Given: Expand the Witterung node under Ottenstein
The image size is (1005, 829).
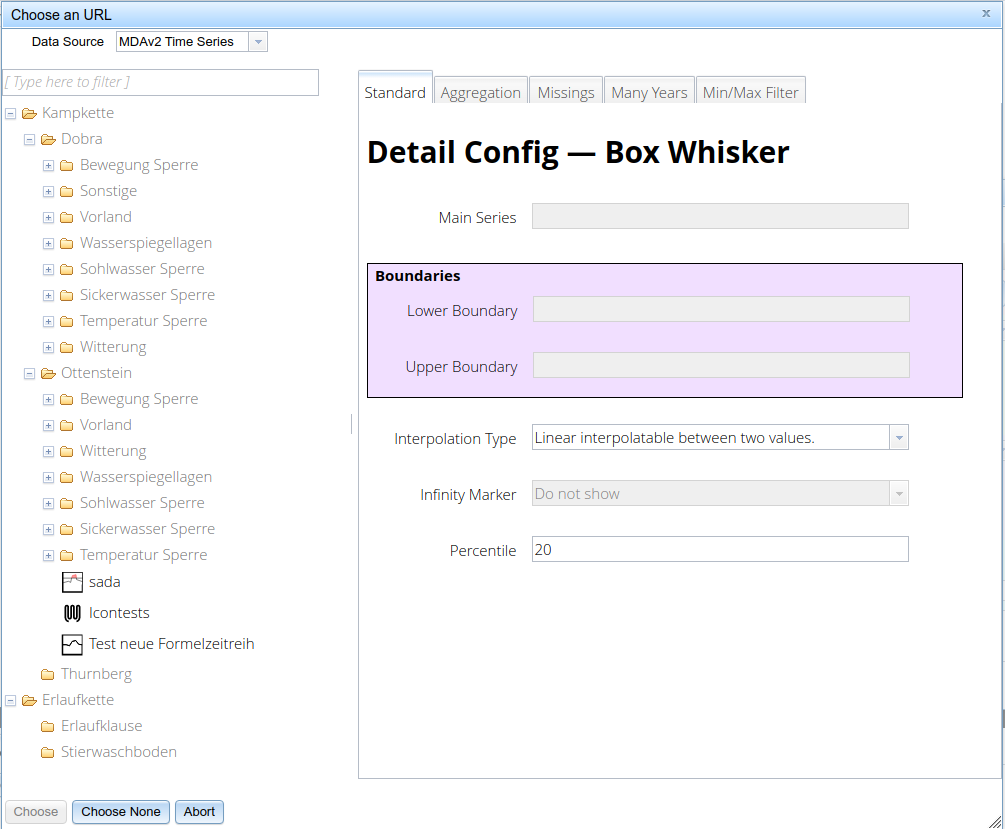Looking at the screenshot, I should coord(48,451).
